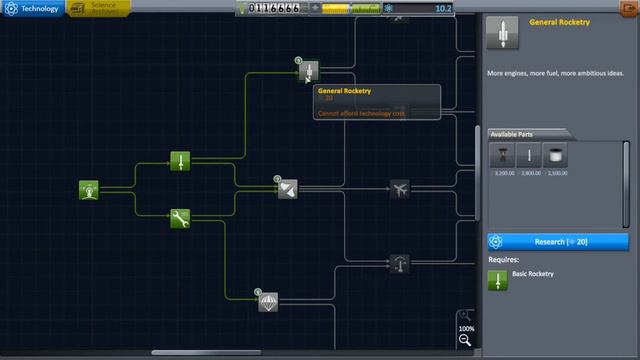
Task: Click the funds counter display
Action: [x=274, y=8]
